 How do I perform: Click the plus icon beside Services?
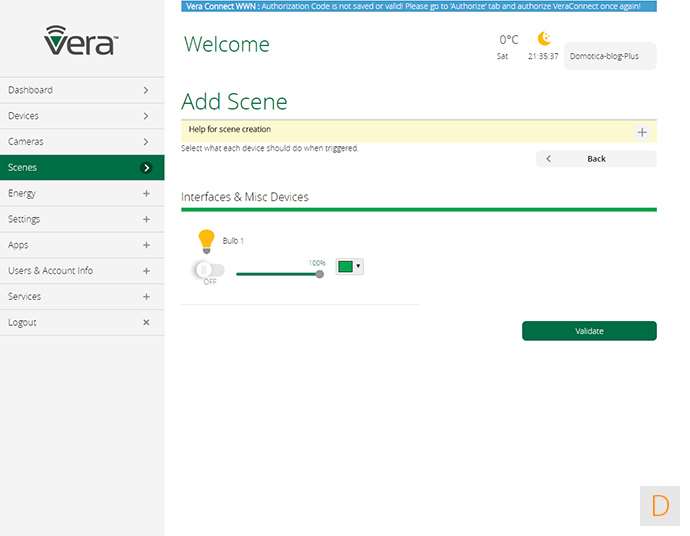(146, 297)
